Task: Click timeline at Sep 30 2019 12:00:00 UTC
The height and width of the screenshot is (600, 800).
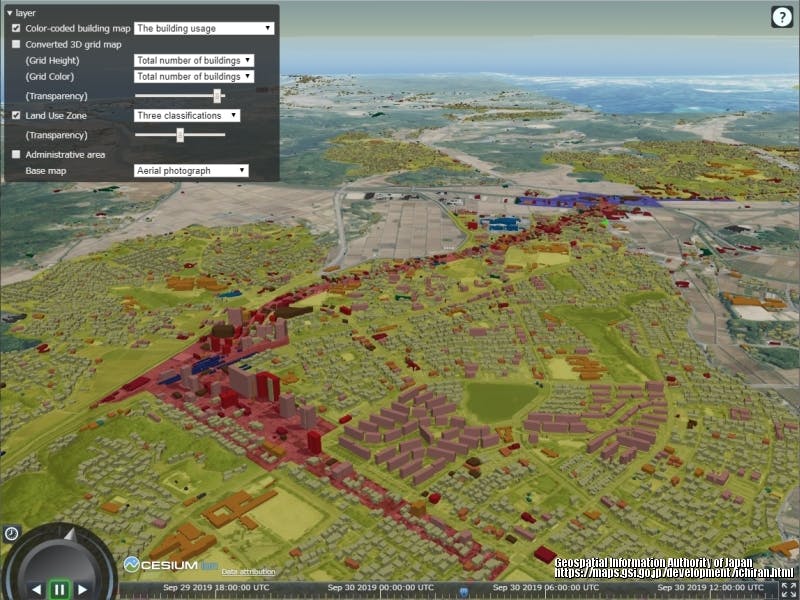Action: tap(711, 588)
